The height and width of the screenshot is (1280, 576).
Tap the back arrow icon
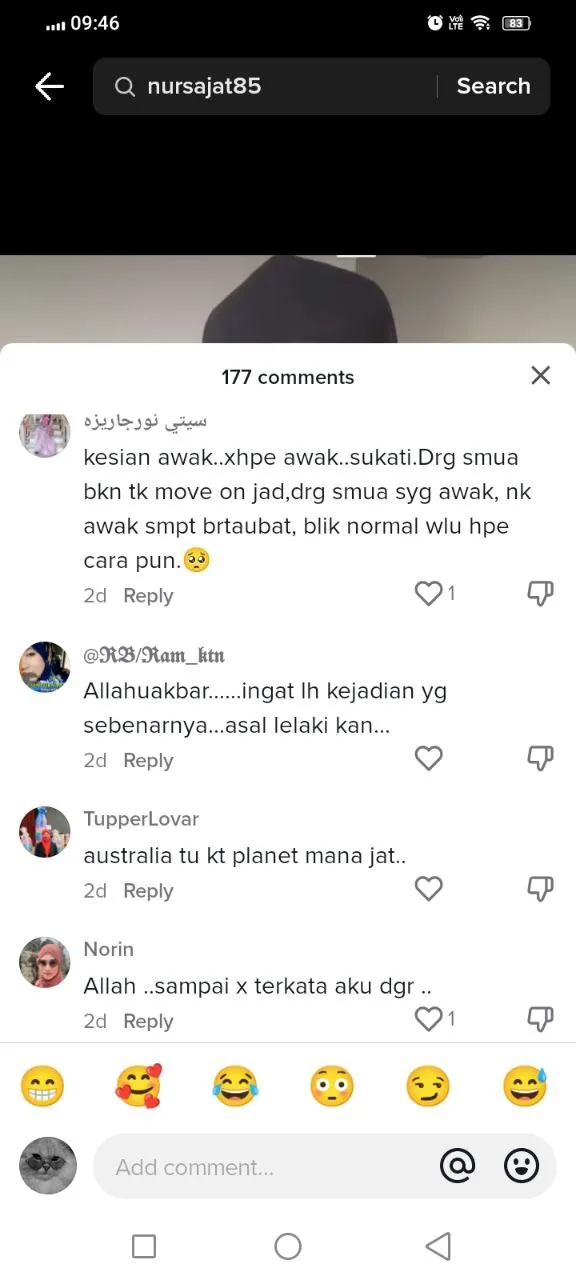click(49, 87)
